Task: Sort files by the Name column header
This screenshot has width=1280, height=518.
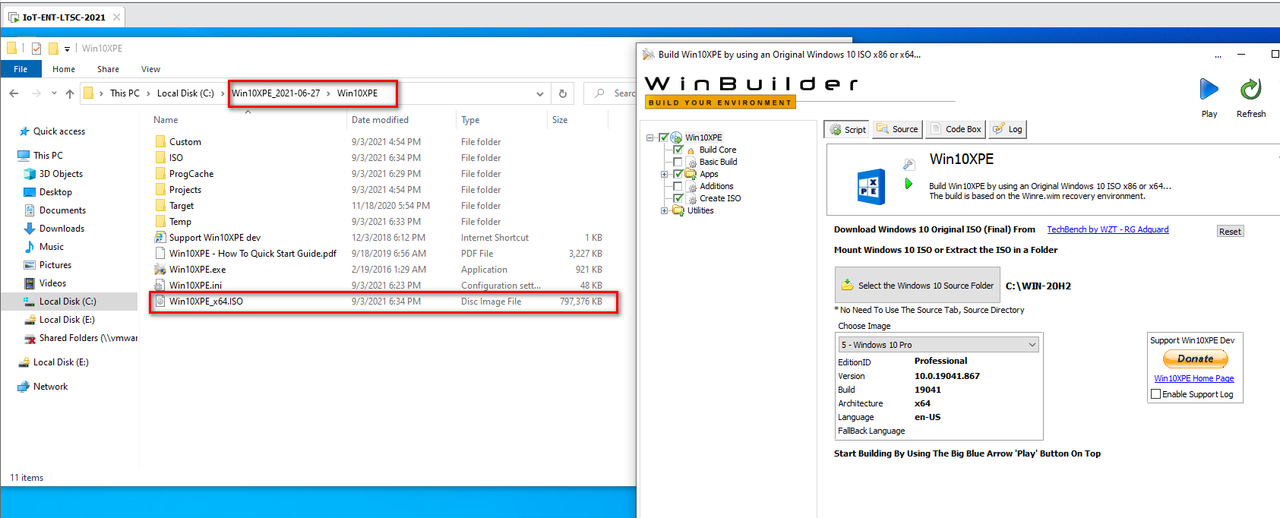Action: click(166, 120)
